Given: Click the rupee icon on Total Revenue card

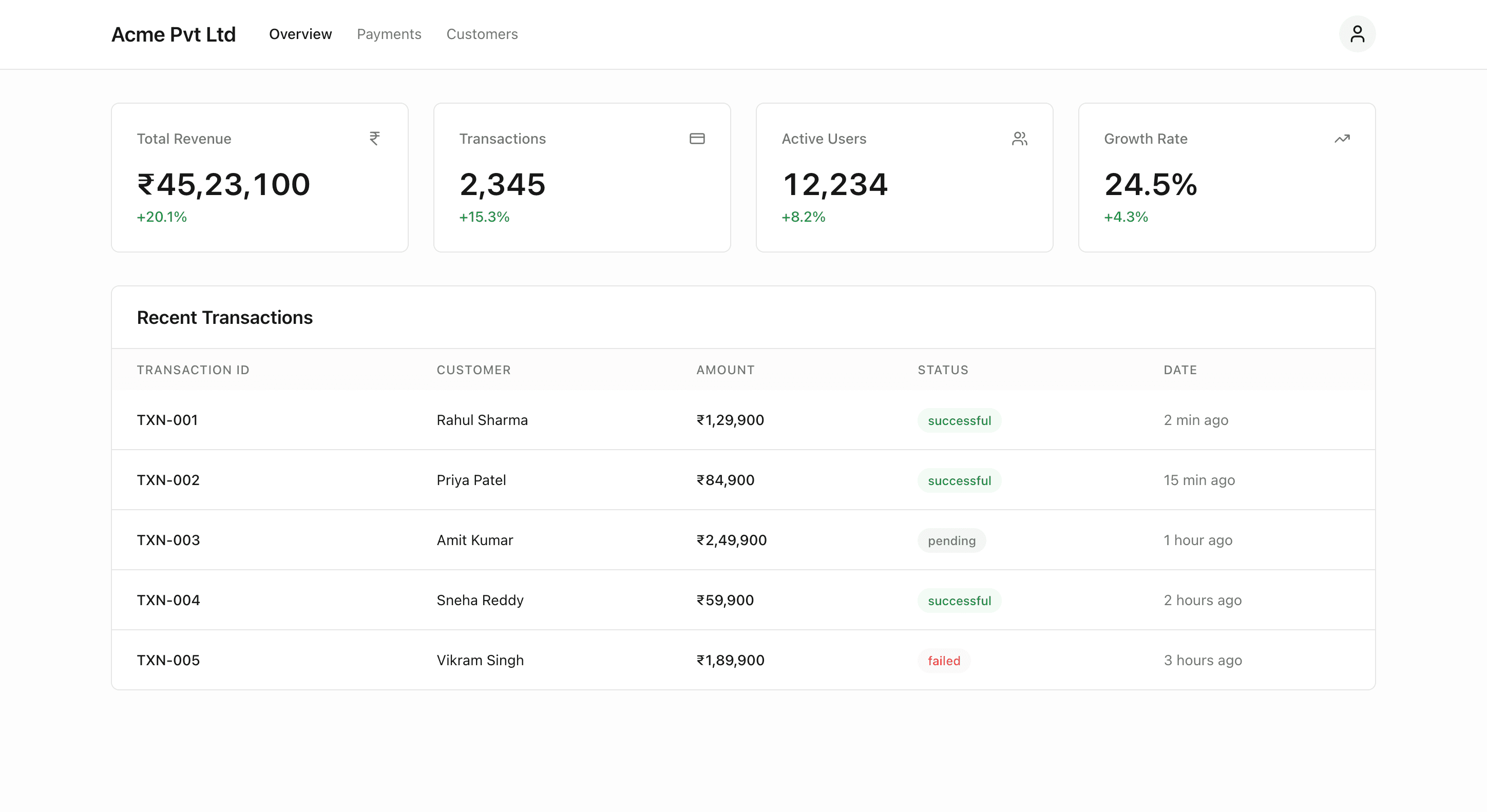Looking at the screenshot, I should [x=374, y=139].
